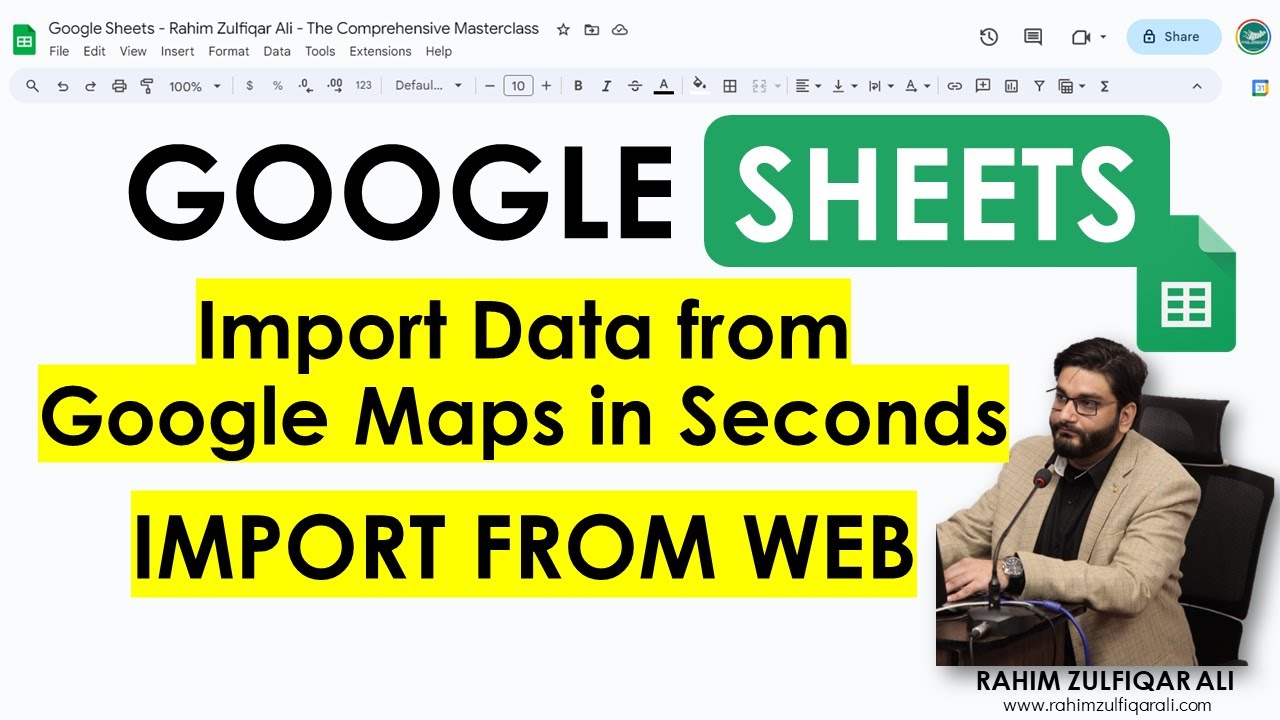The height and width of the screenshot is (720, 1280).
Task: Toggle bold formatting
Action: [x=578, y=86]
